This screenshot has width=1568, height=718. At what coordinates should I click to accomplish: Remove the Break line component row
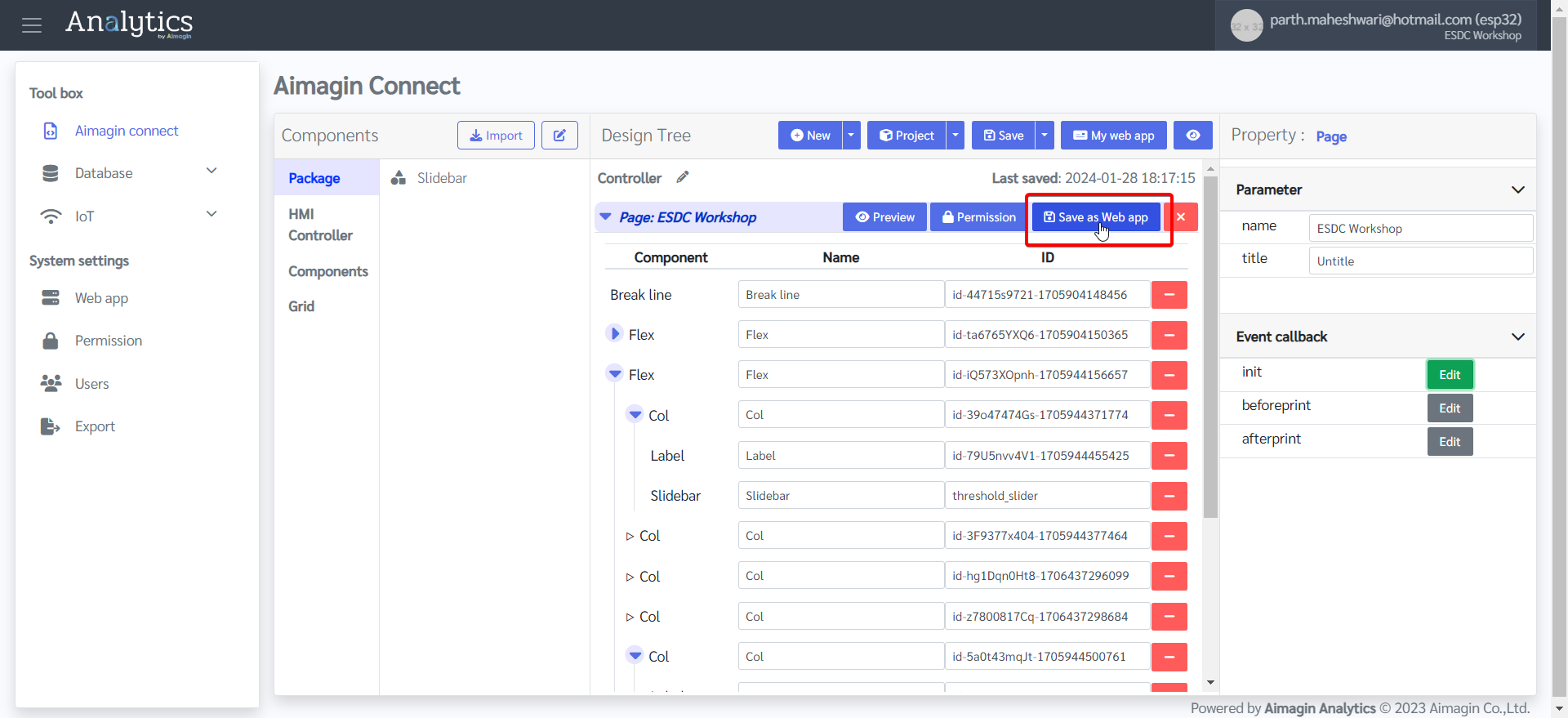tap(1169, 295)
